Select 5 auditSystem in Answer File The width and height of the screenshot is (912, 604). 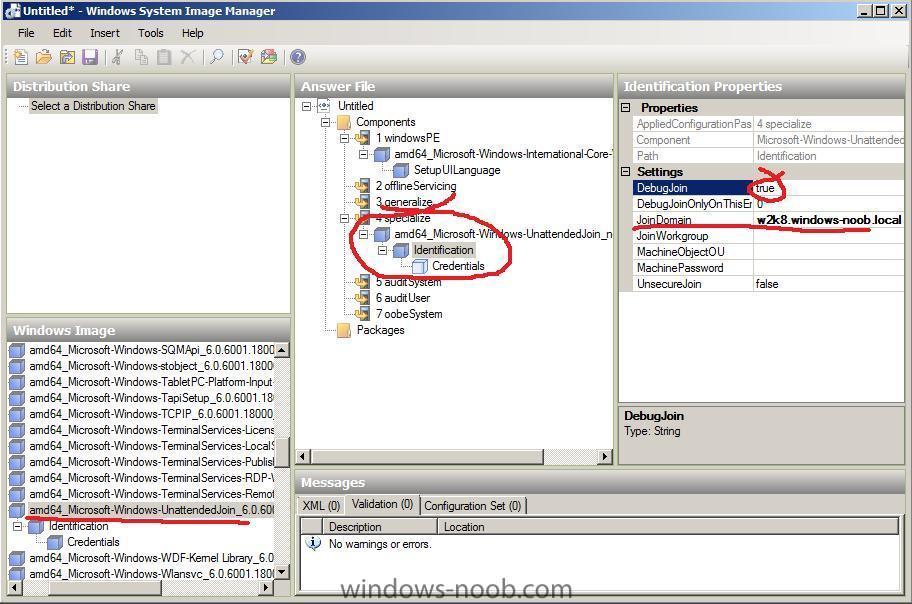point(408,282)
